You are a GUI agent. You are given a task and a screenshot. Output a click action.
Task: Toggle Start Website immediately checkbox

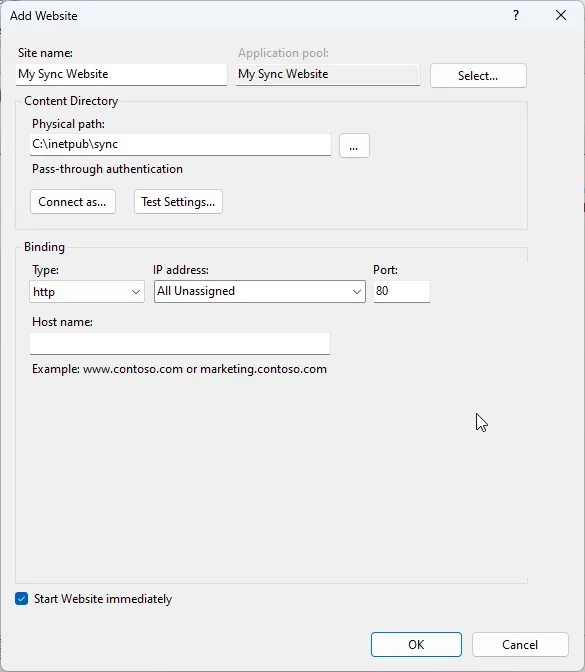[21, 598]
